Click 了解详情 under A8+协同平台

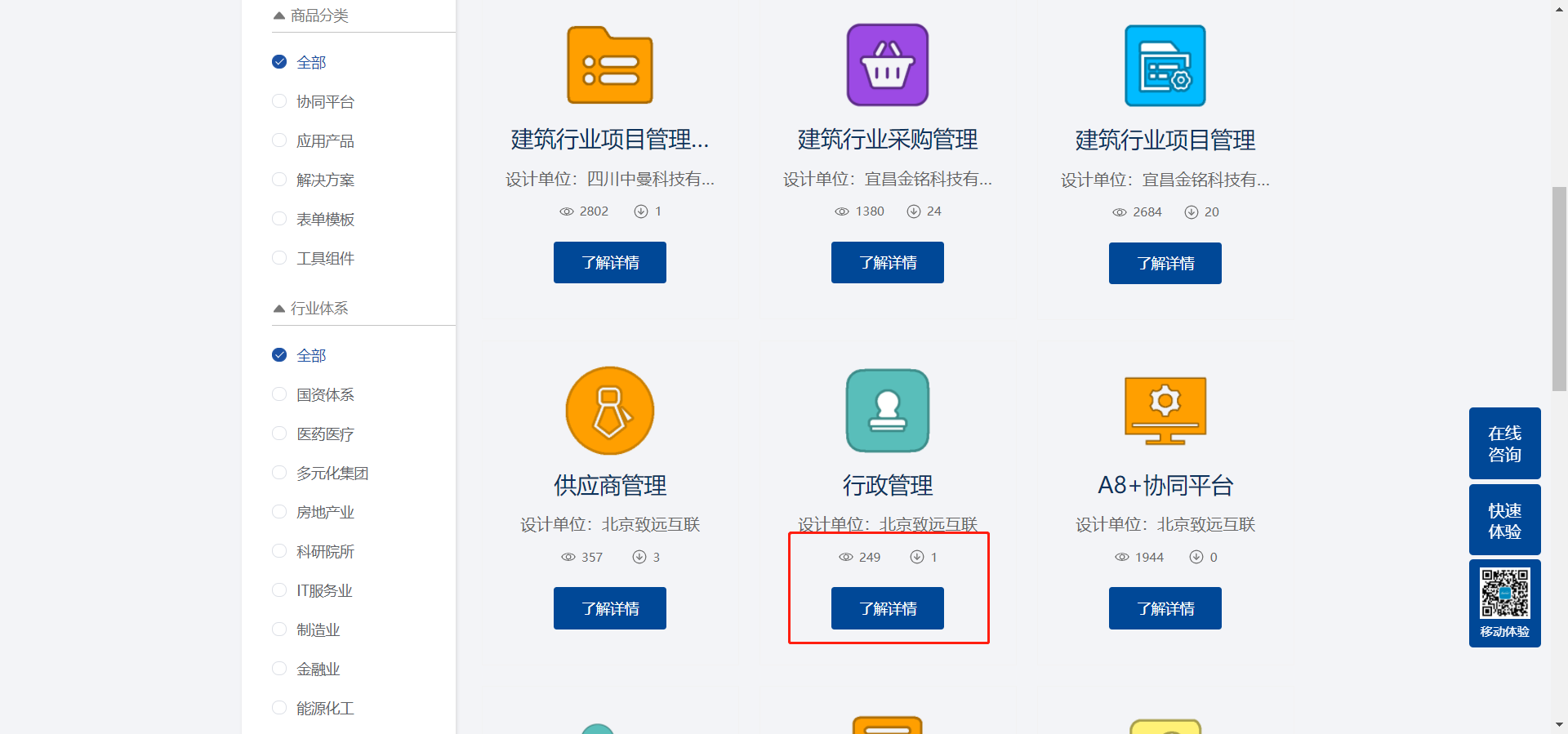[x=1165, y=608]
